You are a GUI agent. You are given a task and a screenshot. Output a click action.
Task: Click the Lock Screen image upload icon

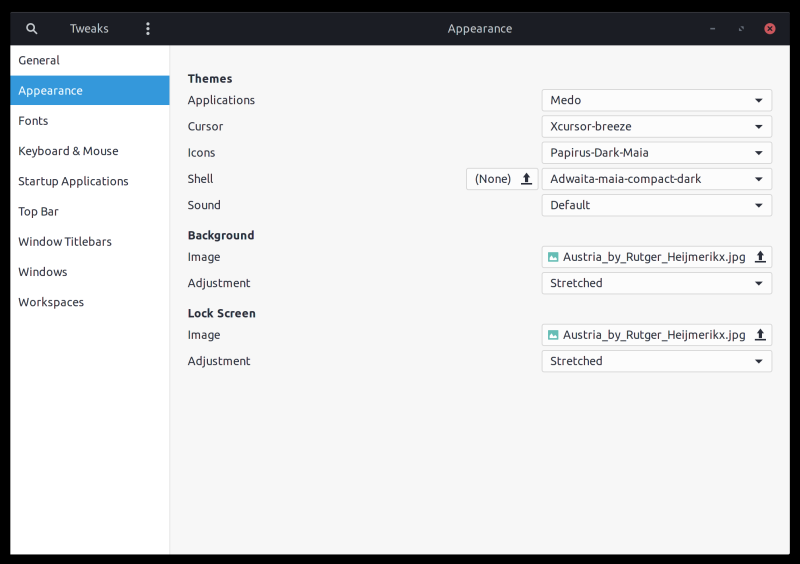(x=760, y=335)
